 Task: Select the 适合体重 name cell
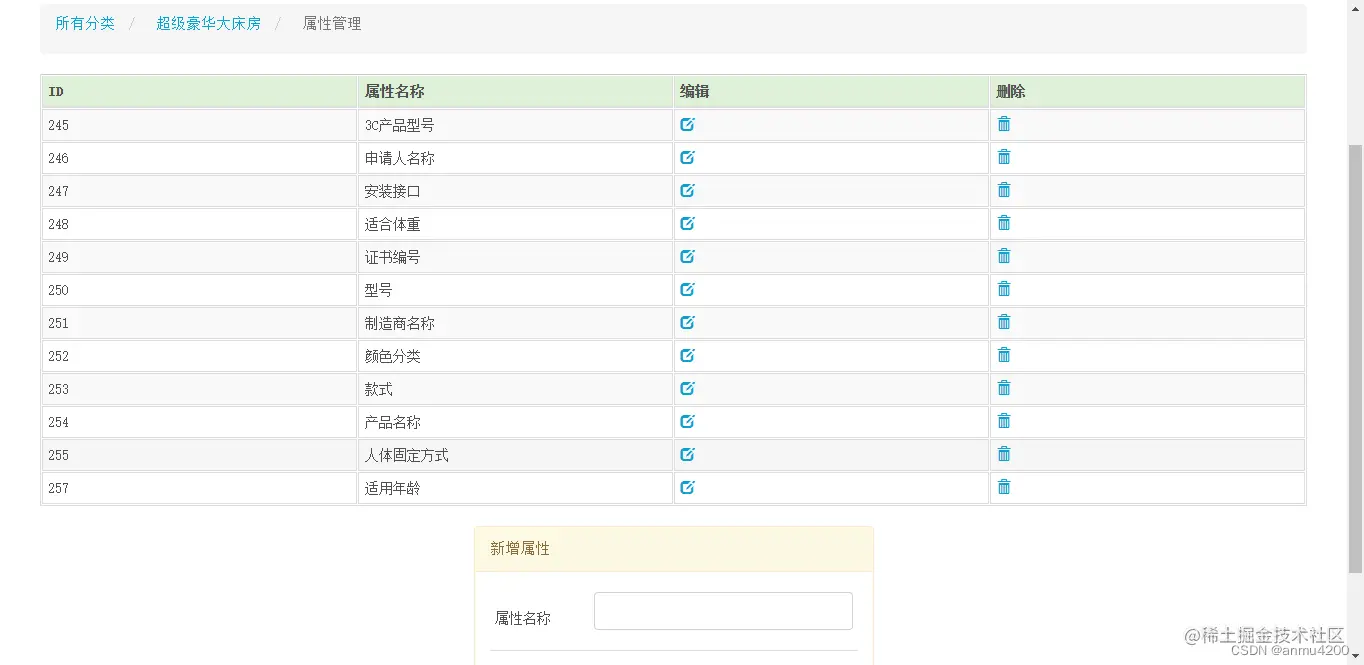[516, 224]
